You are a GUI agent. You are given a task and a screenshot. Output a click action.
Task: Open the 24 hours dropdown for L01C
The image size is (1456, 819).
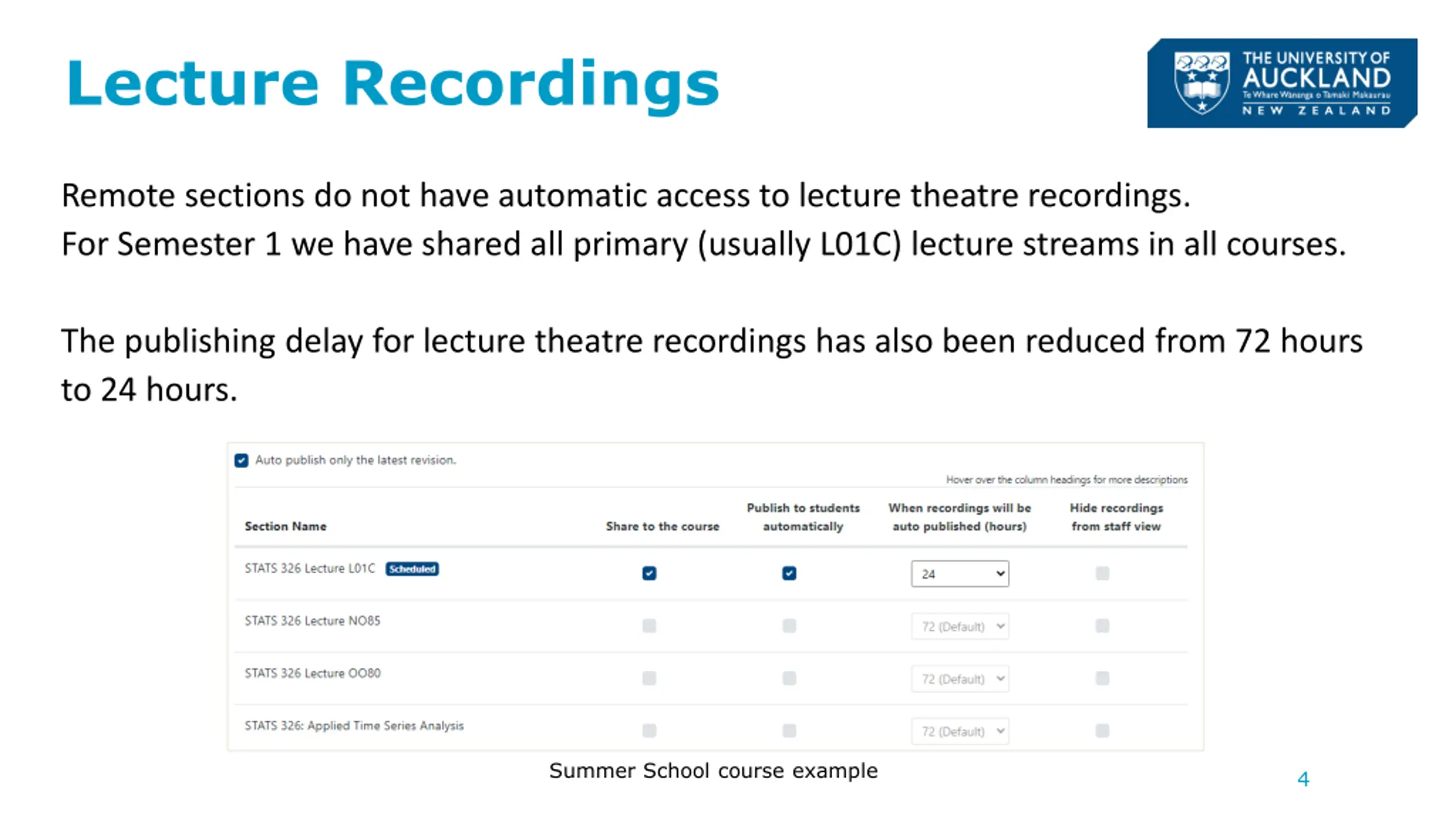(x=959, y=573)
